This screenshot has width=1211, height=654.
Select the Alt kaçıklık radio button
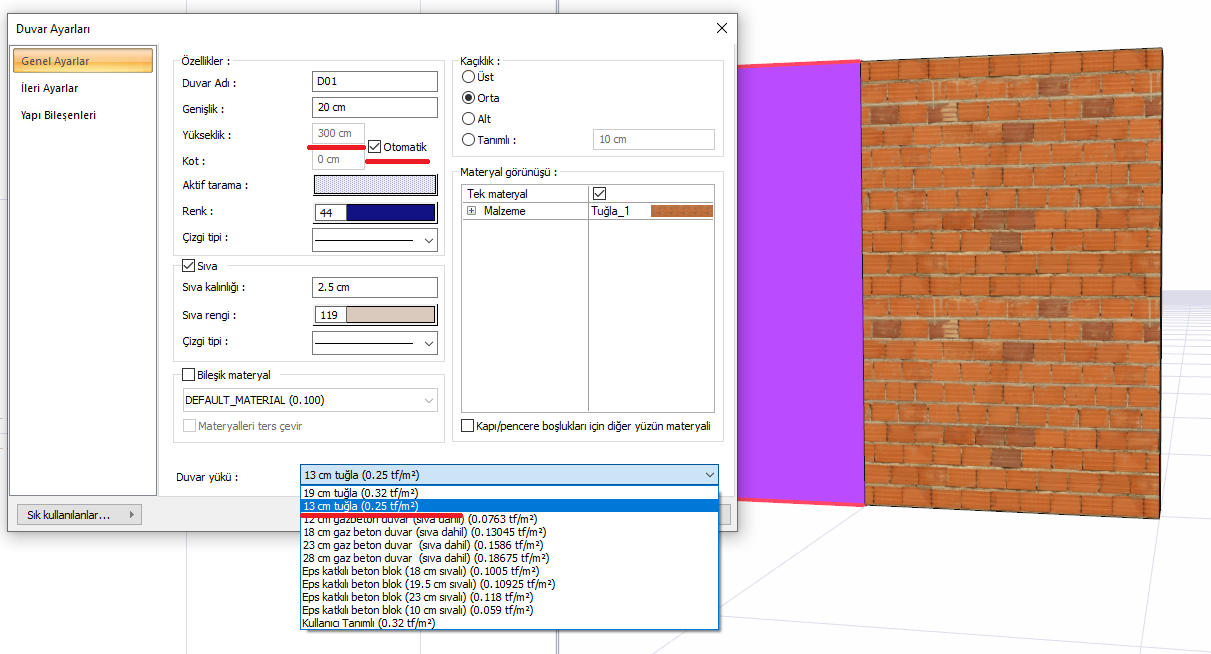(x=468, y=119)
